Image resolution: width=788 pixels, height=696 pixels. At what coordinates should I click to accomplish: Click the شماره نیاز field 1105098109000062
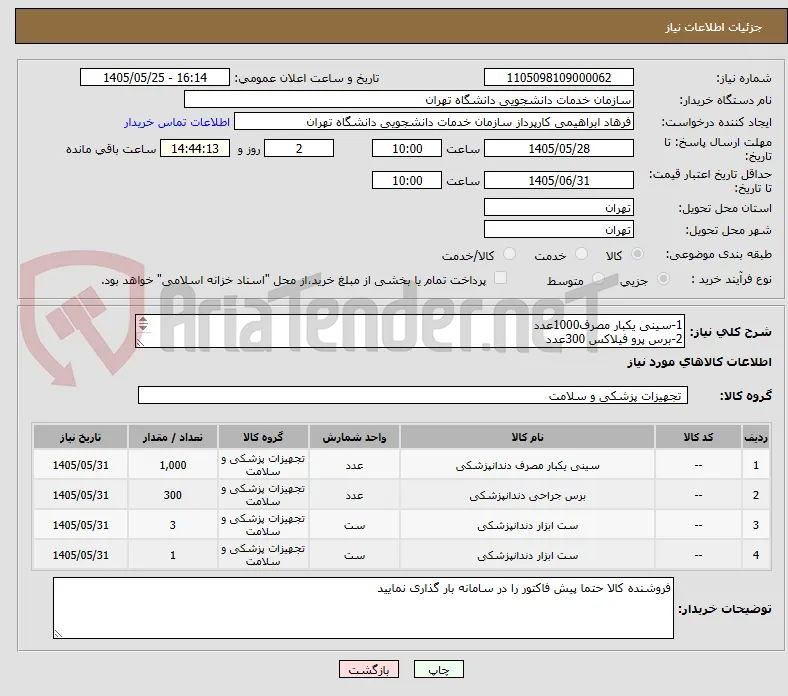click(559, 77)
